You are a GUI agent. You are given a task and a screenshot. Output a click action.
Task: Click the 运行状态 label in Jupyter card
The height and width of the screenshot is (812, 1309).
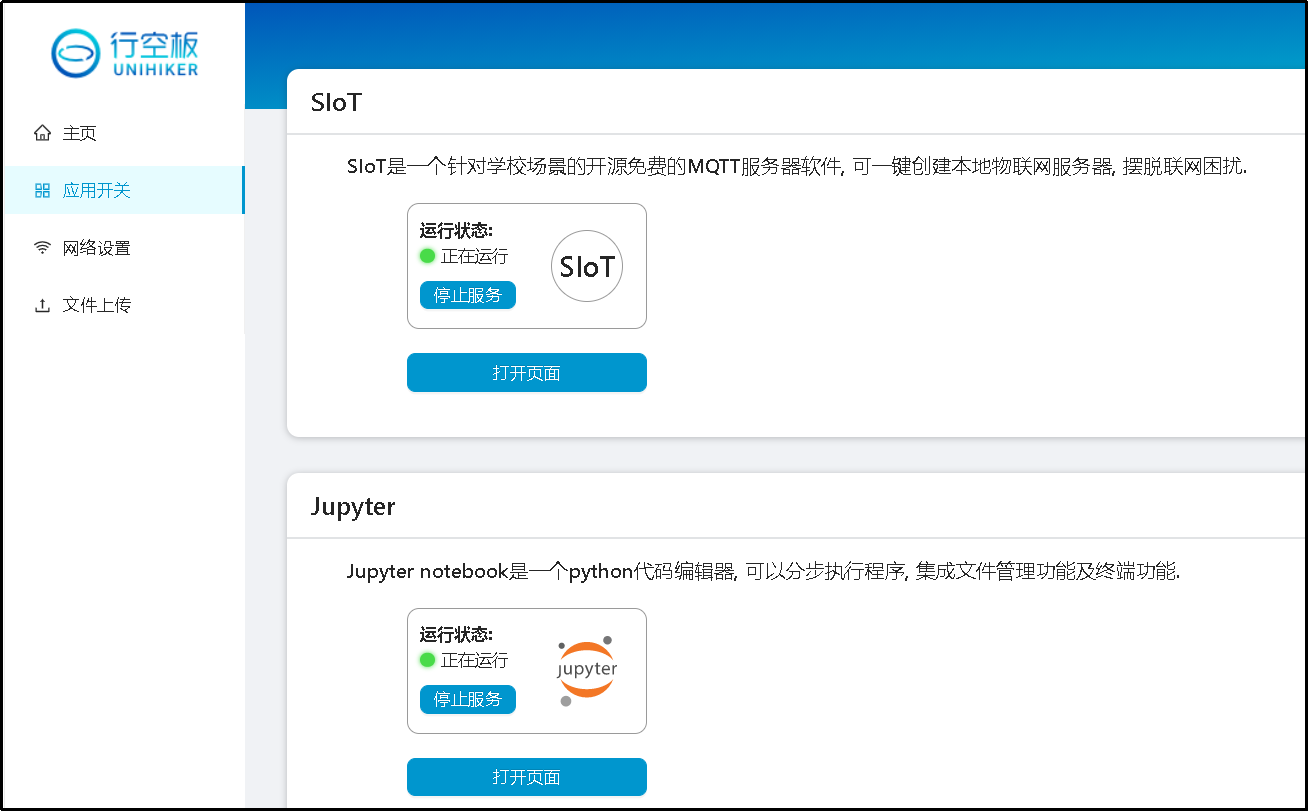[x=456, y=635]
